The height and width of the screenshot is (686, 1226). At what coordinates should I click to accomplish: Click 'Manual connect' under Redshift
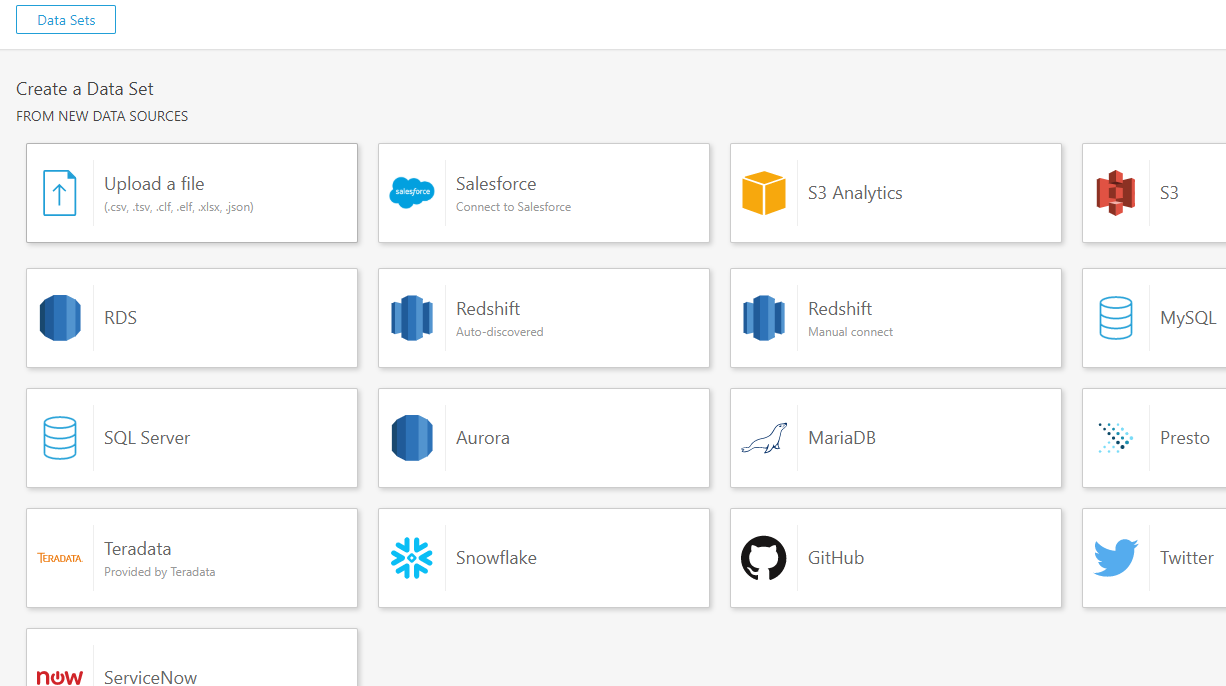click(851, 332)
